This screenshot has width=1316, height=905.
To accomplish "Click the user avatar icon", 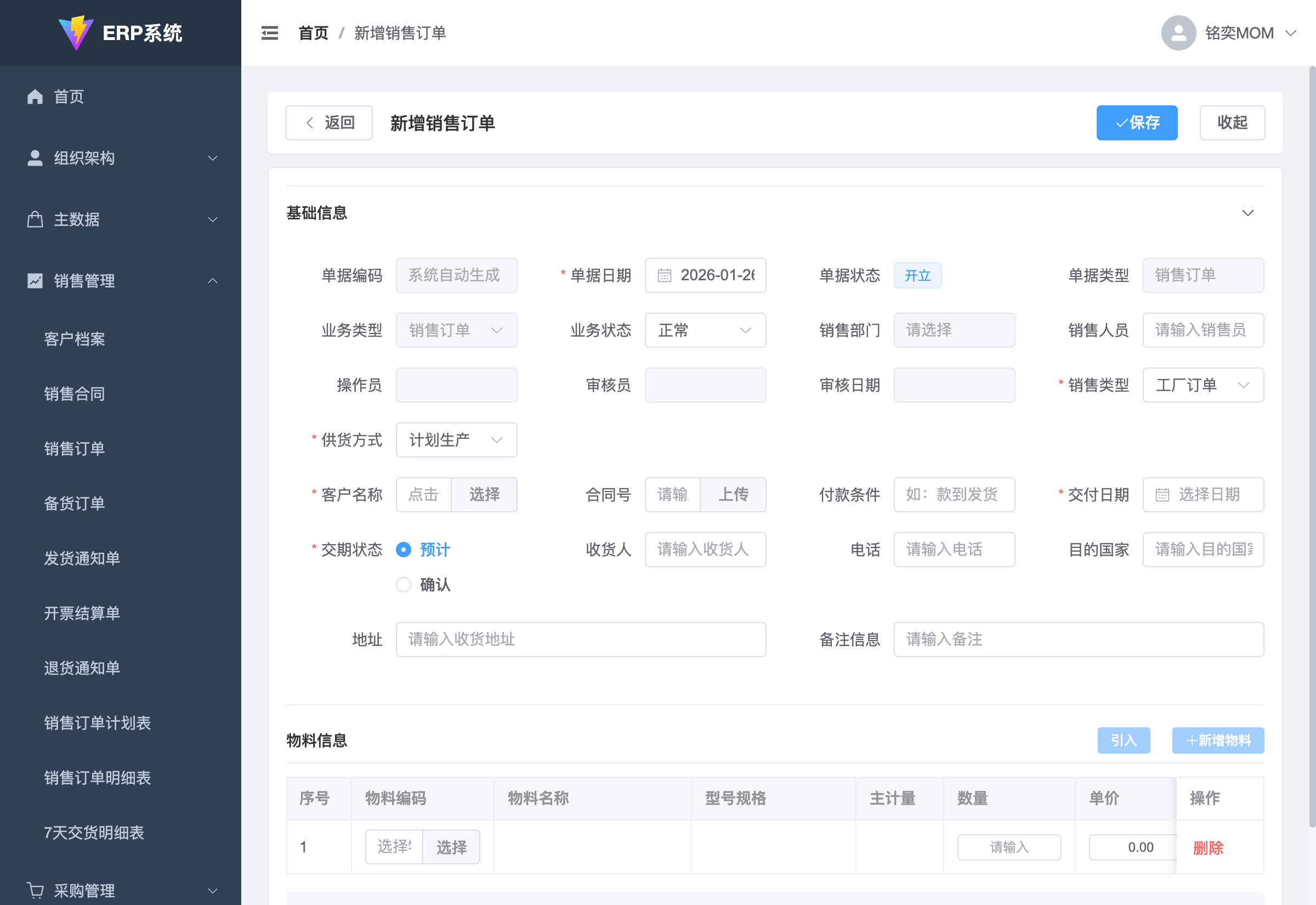I will 1178,33.
